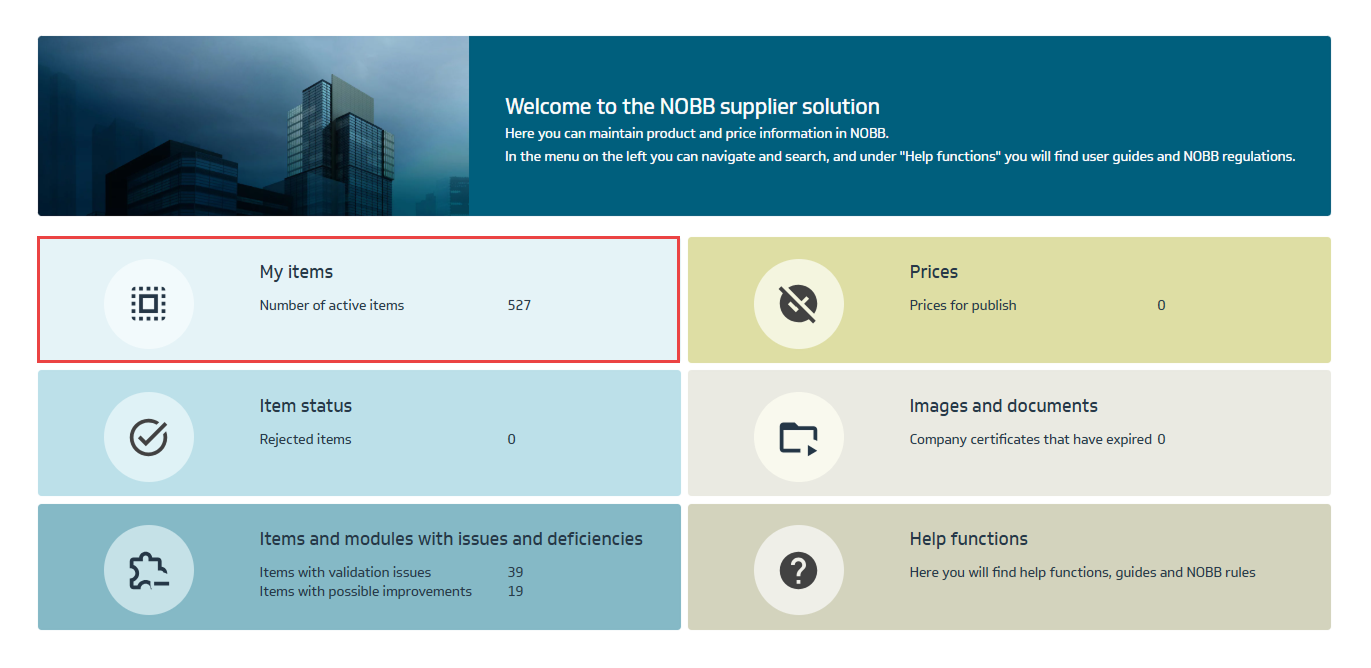Open Images and documents heading
The image size is (1371, 668).
(x=1003, y=406)
